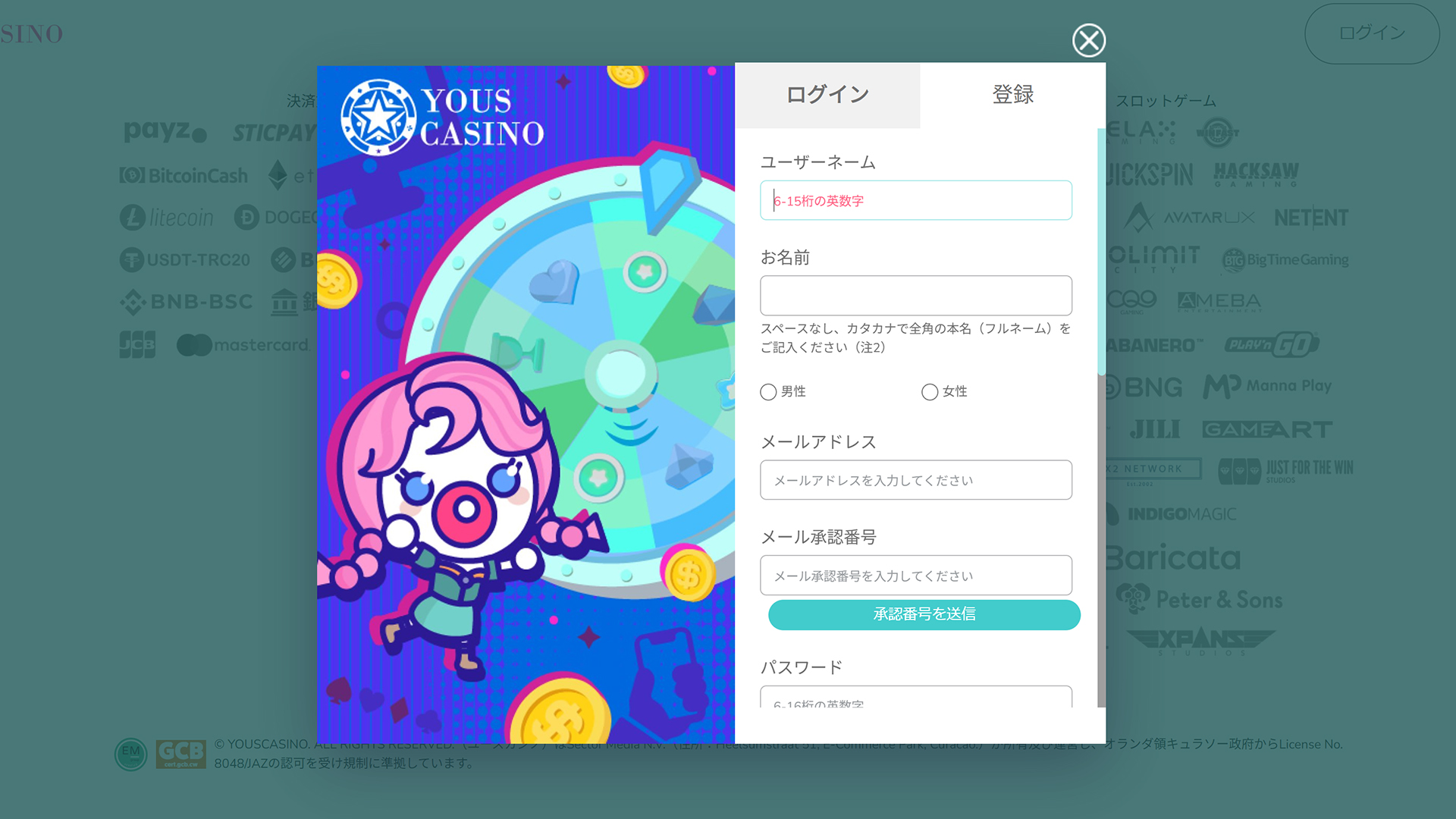
Task: Focus the お名前 input field
Action: pyautogui.click(x=916, y=295)
